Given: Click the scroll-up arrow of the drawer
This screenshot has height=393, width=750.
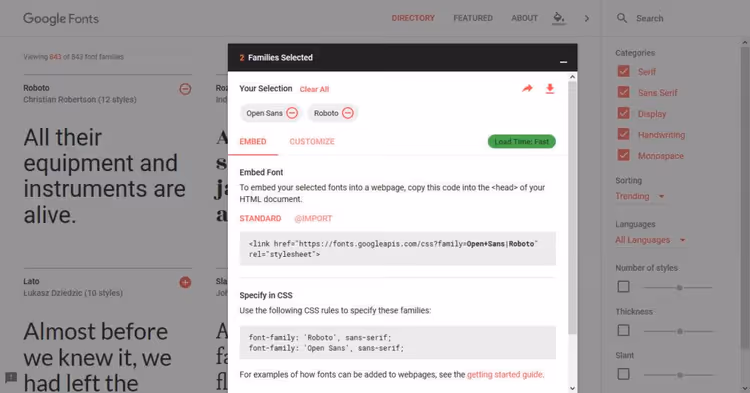Looking at the screenshot, I should point(572,76).
